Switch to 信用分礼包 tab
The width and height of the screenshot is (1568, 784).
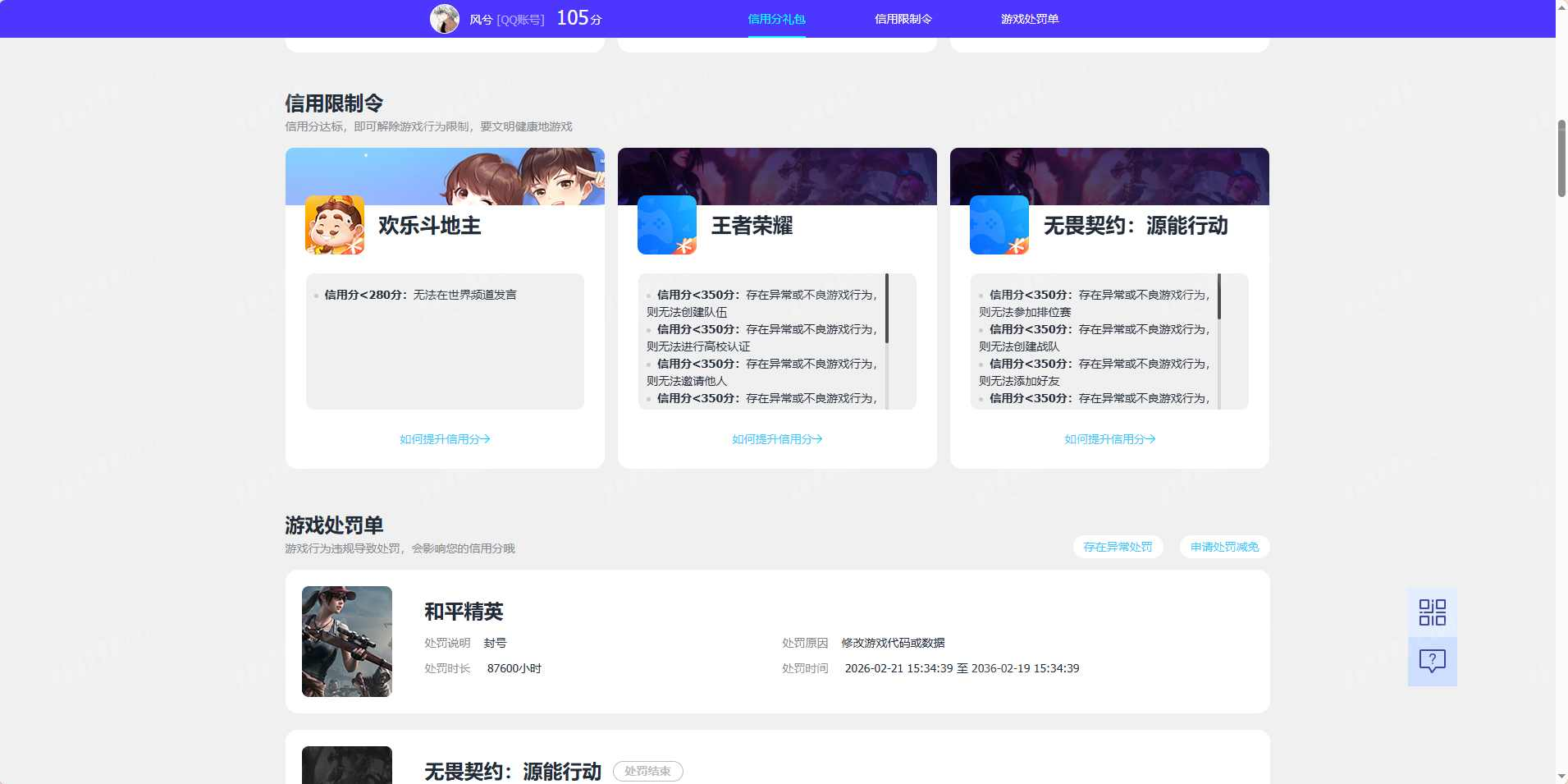point(776,19)
